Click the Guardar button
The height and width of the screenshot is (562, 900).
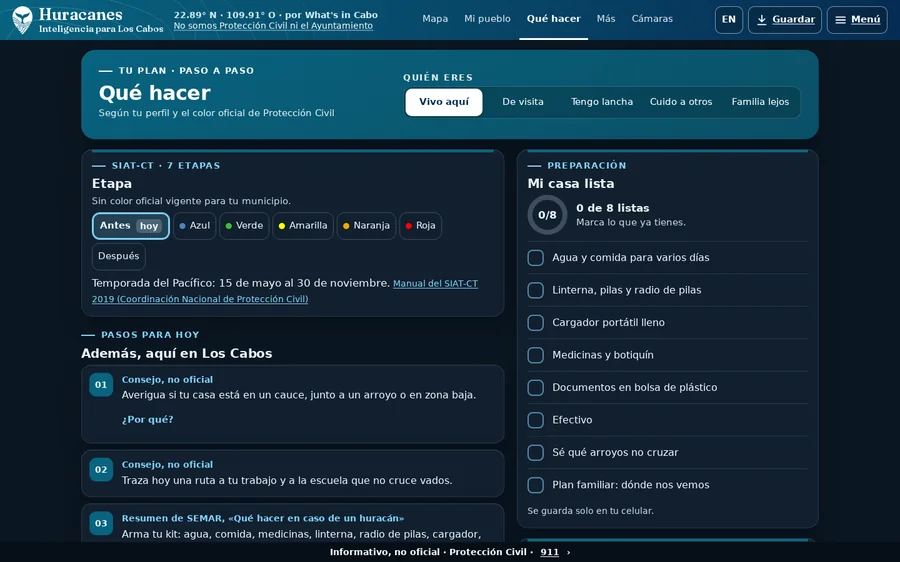click(x=785, y=20)
